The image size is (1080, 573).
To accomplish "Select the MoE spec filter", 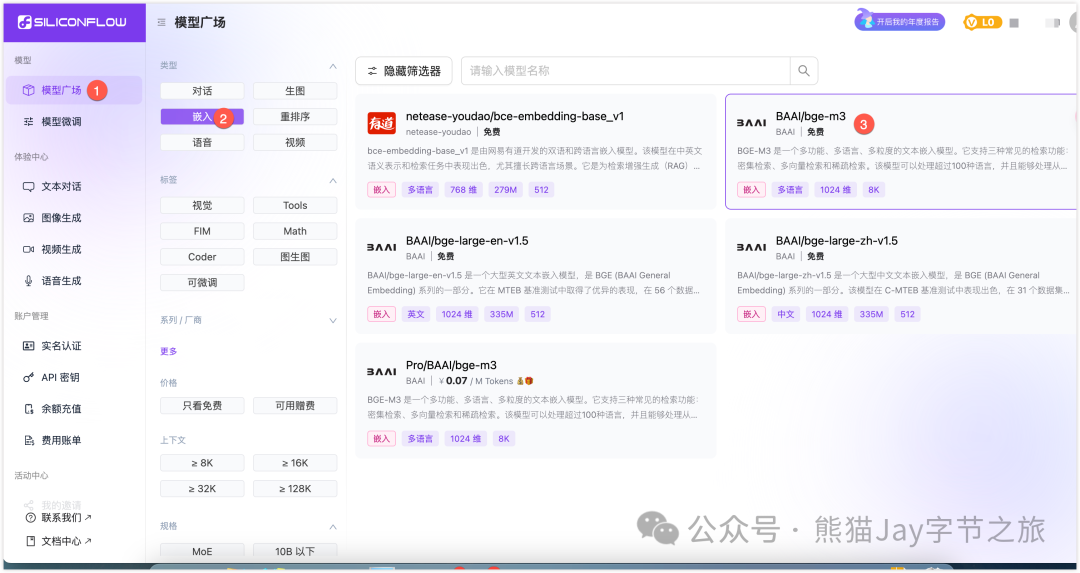I will pyautogui.click(x=202, y=551).
